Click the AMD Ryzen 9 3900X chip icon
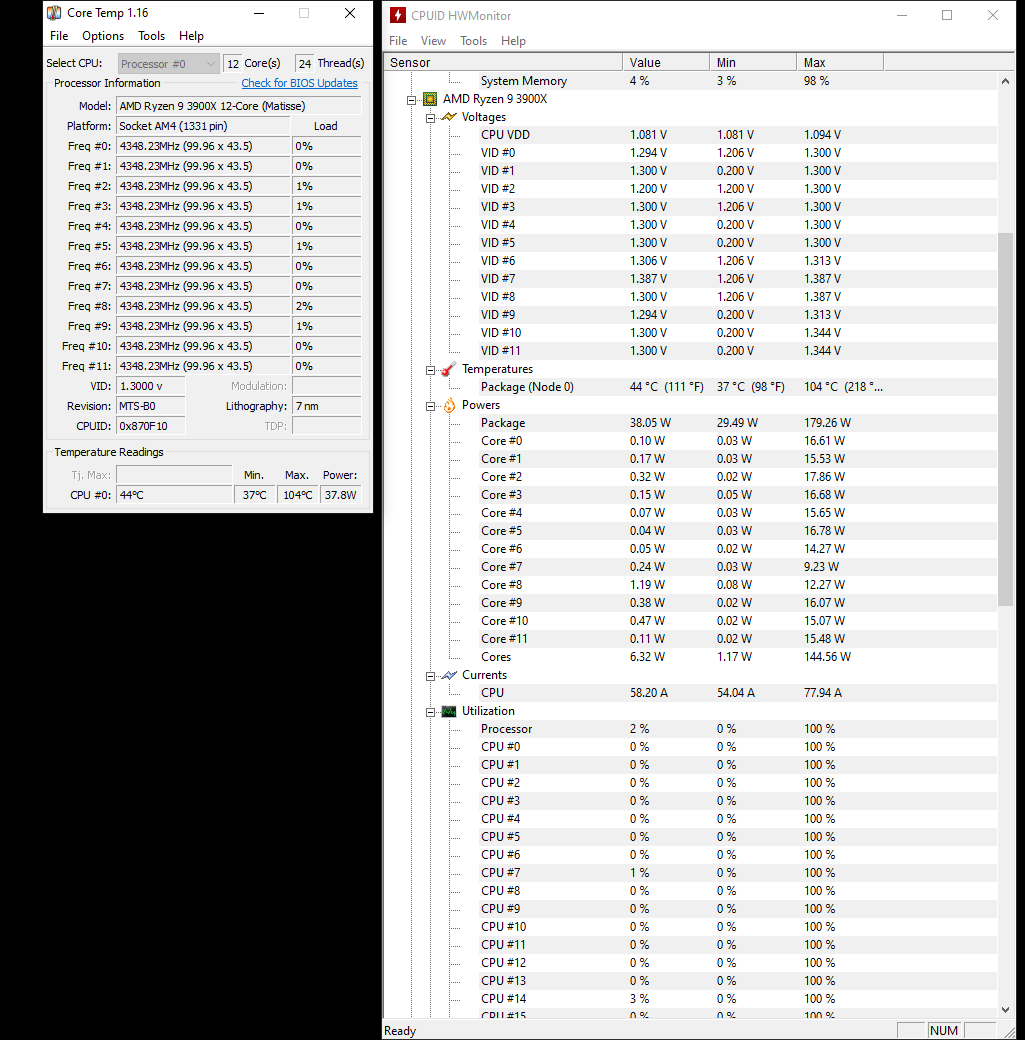The image size is (1025, 1040). point(430,99)
